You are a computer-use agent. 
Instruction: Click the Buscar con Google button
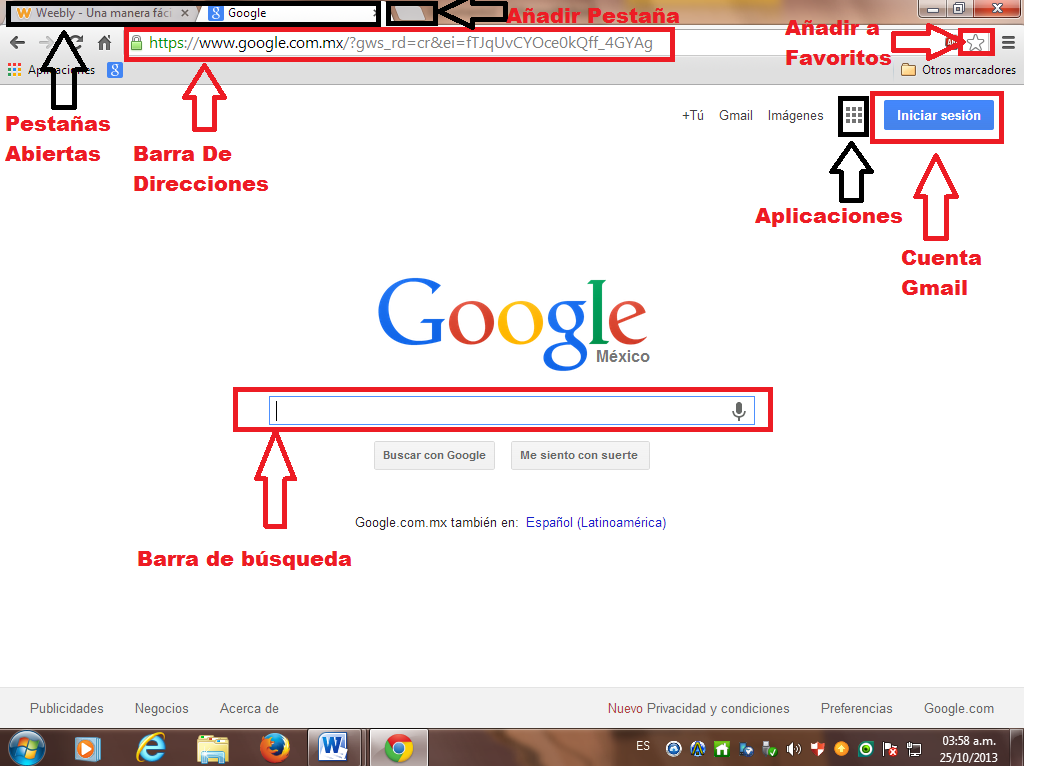[434, 456]
